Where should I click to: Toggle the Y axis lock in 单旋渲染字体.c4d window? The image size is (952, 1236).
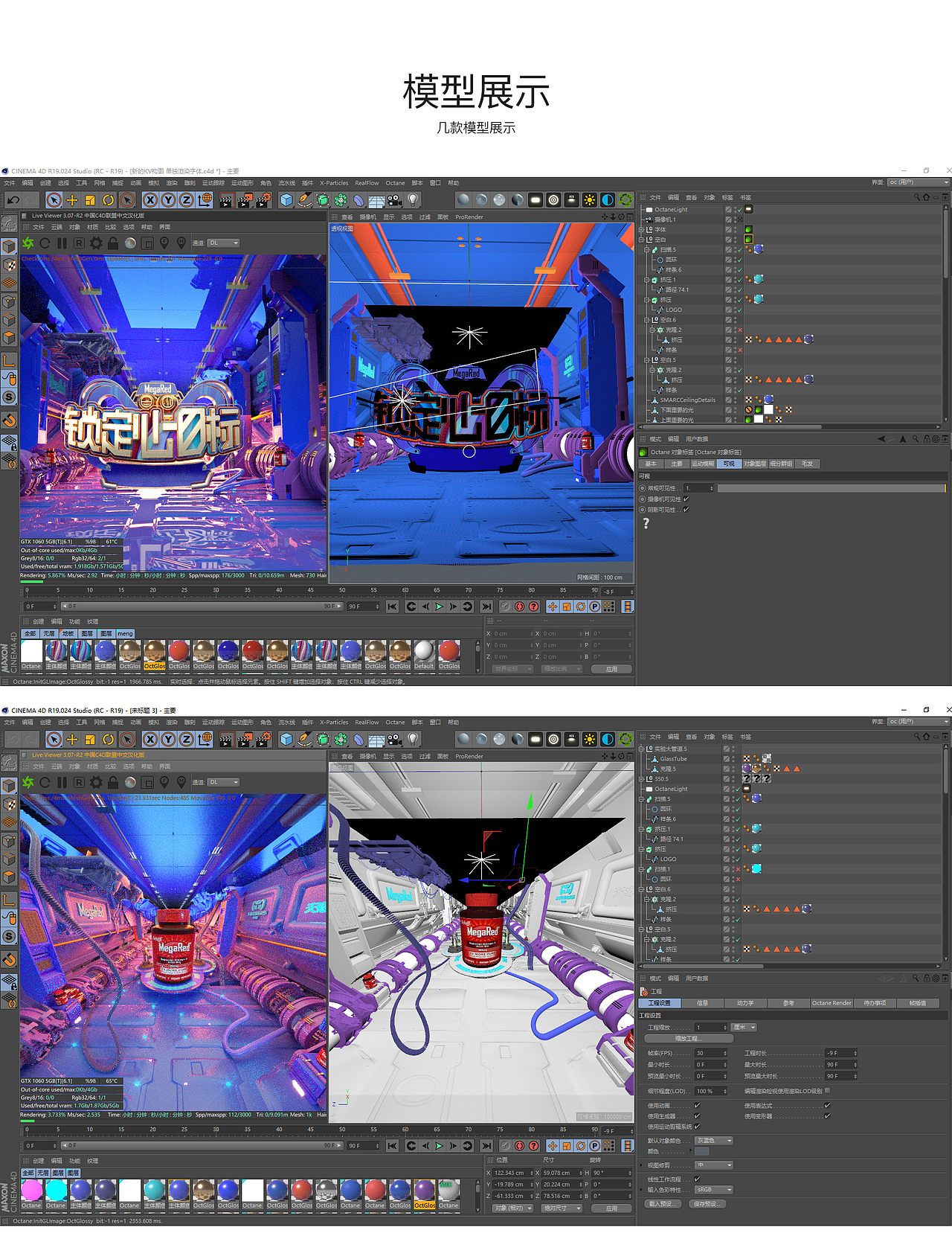(x=168, y=199)
